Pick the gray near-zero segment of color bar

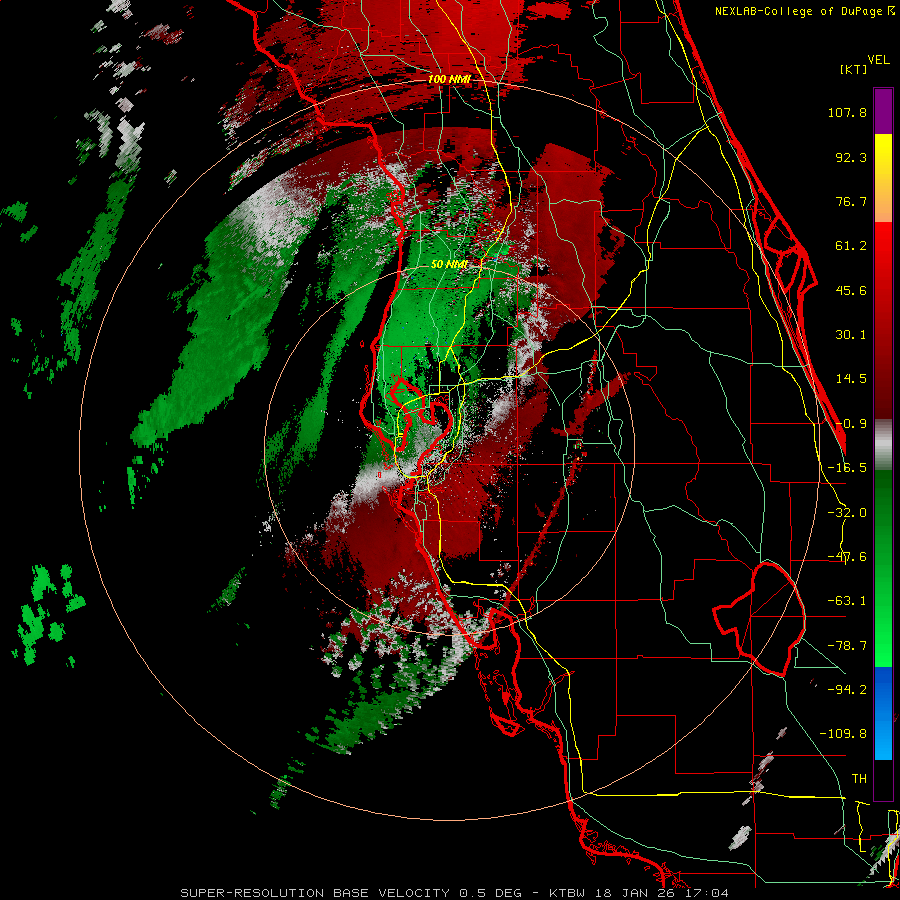click(x=883, y=445)
